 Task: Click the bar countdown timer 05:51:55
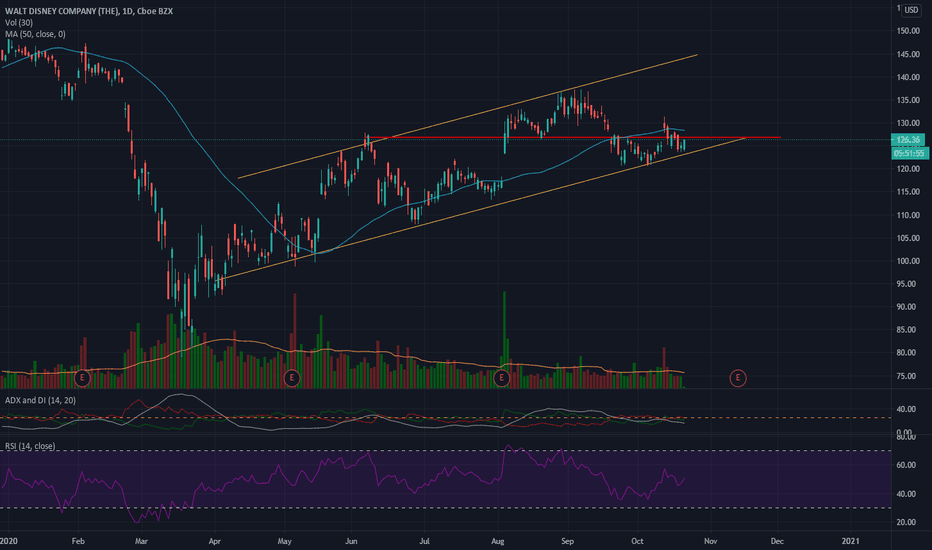[909, 153]
